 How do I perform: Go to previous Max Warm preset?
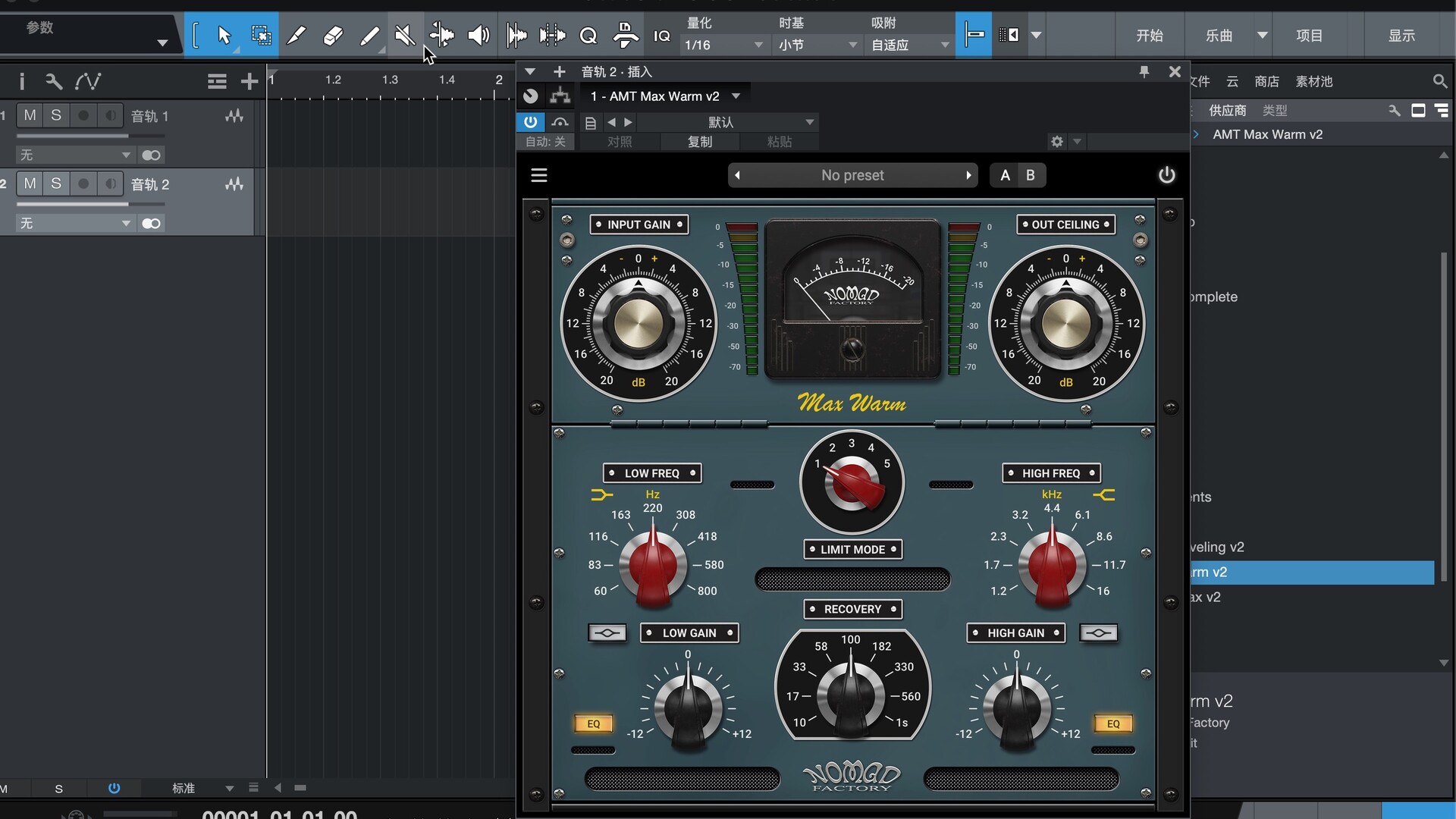coord(736,175)
